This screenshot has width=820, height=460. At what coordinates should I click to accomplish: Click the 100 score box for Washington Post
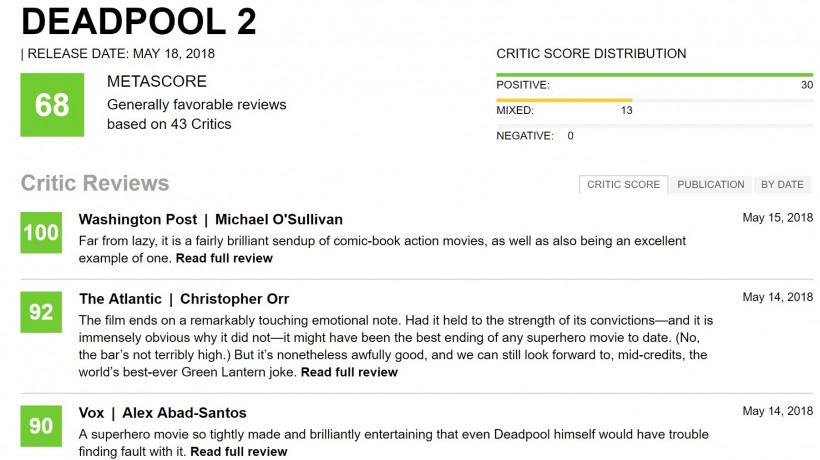click(41, 233)
